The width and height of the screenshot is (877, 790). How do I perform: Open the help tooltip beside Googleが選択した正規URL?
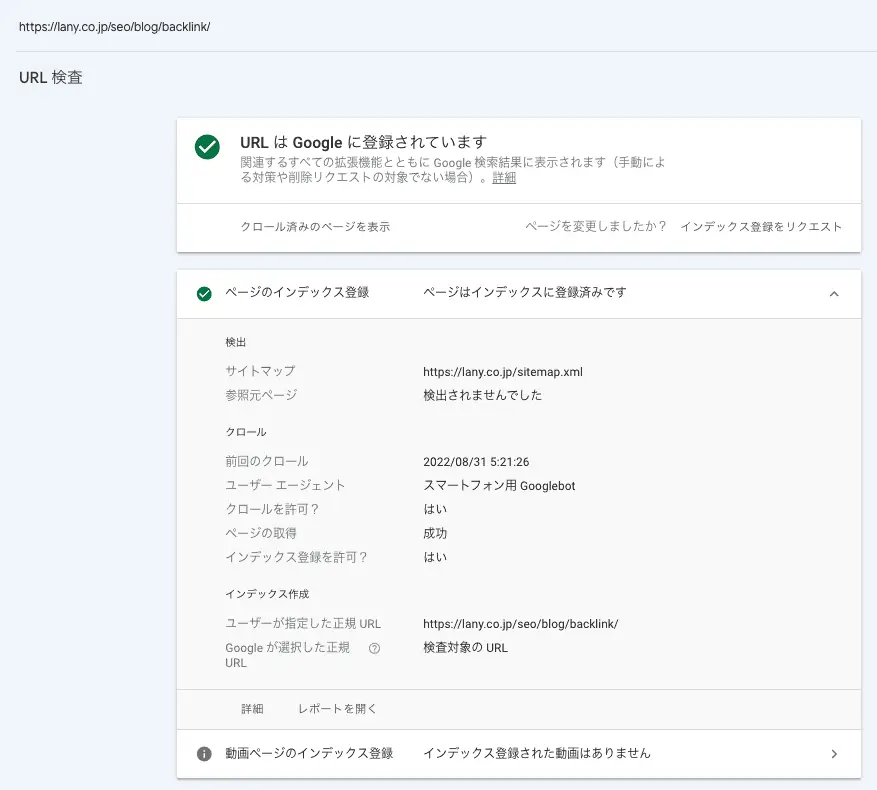(374, 646)
